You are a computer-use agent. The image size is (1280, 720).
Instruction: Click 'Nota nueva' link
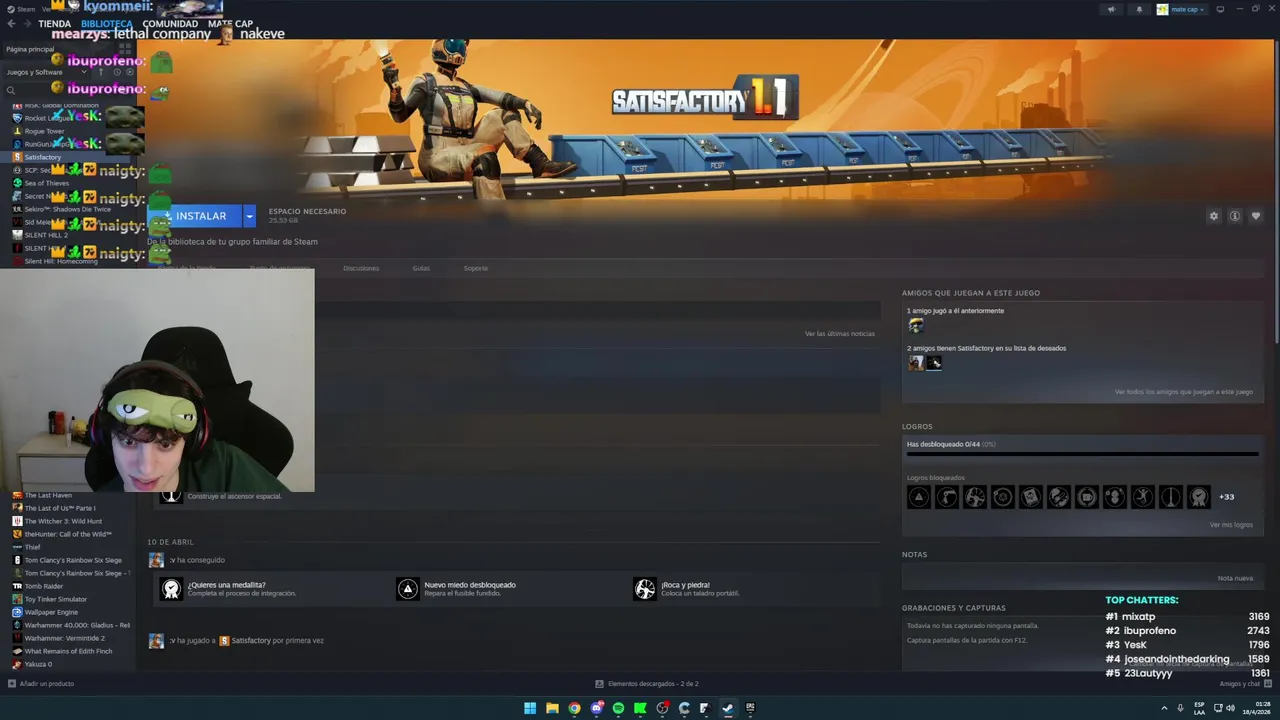tap(1235, 578)
